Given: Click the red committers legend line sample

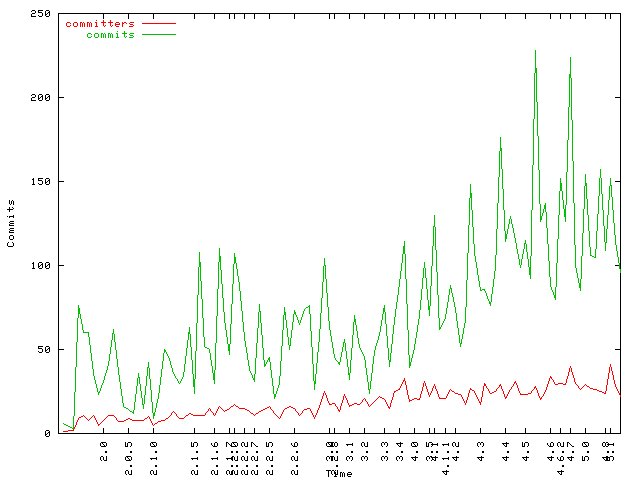Looking at the screenshot, I should [158, 23].
